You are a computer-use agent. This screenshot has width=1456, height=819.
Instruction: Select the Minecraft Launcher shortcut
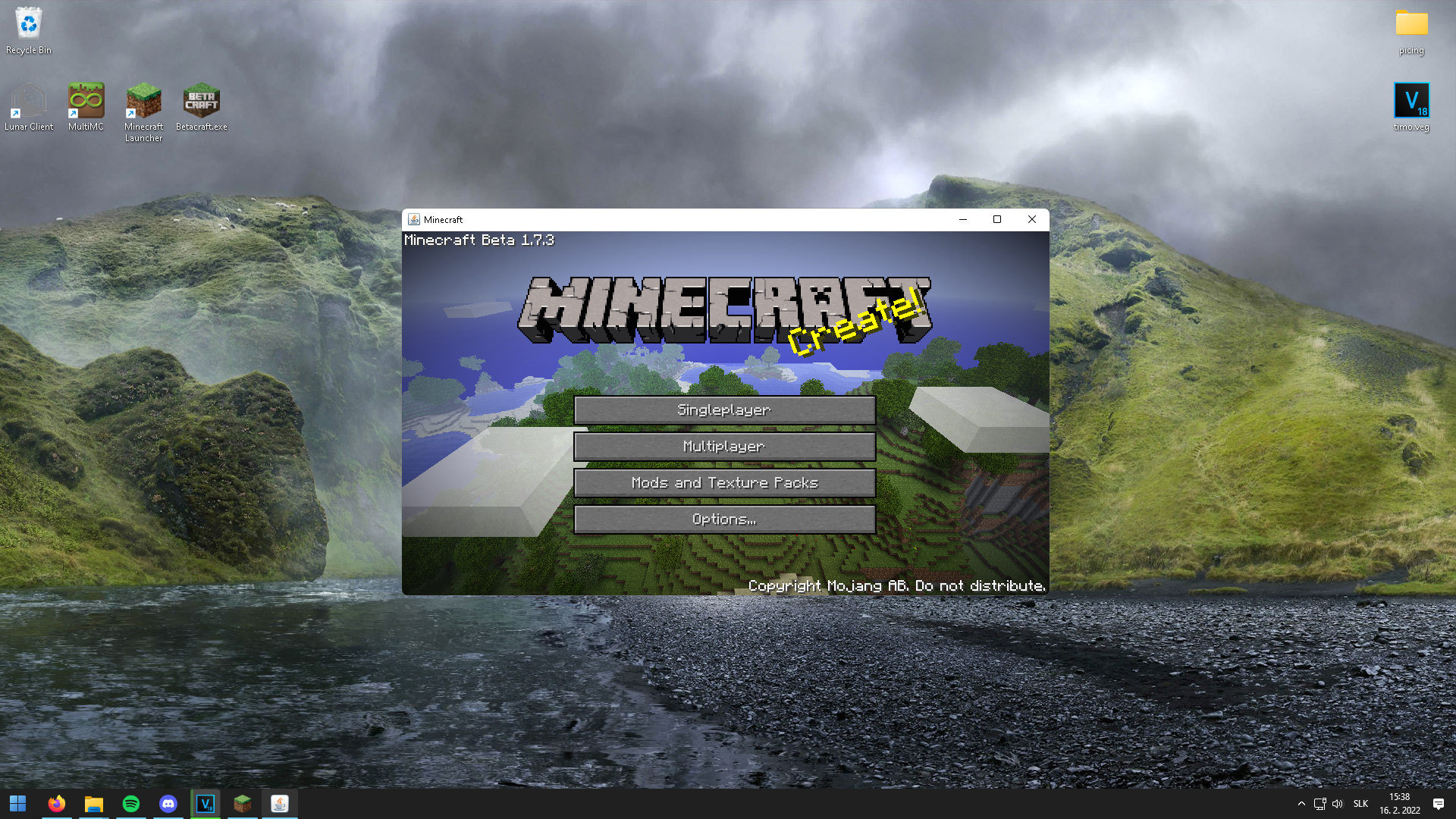[x=143, y=111]
